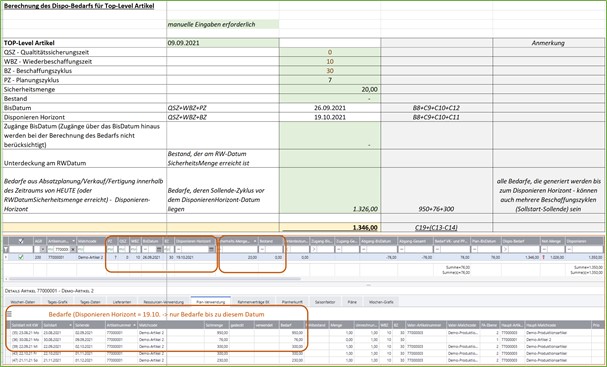The width and height of the screenshot is (607, 367).
Task: Expand the Sicherheits-Menge column header dropdown
Action: [x=255, y=241]
